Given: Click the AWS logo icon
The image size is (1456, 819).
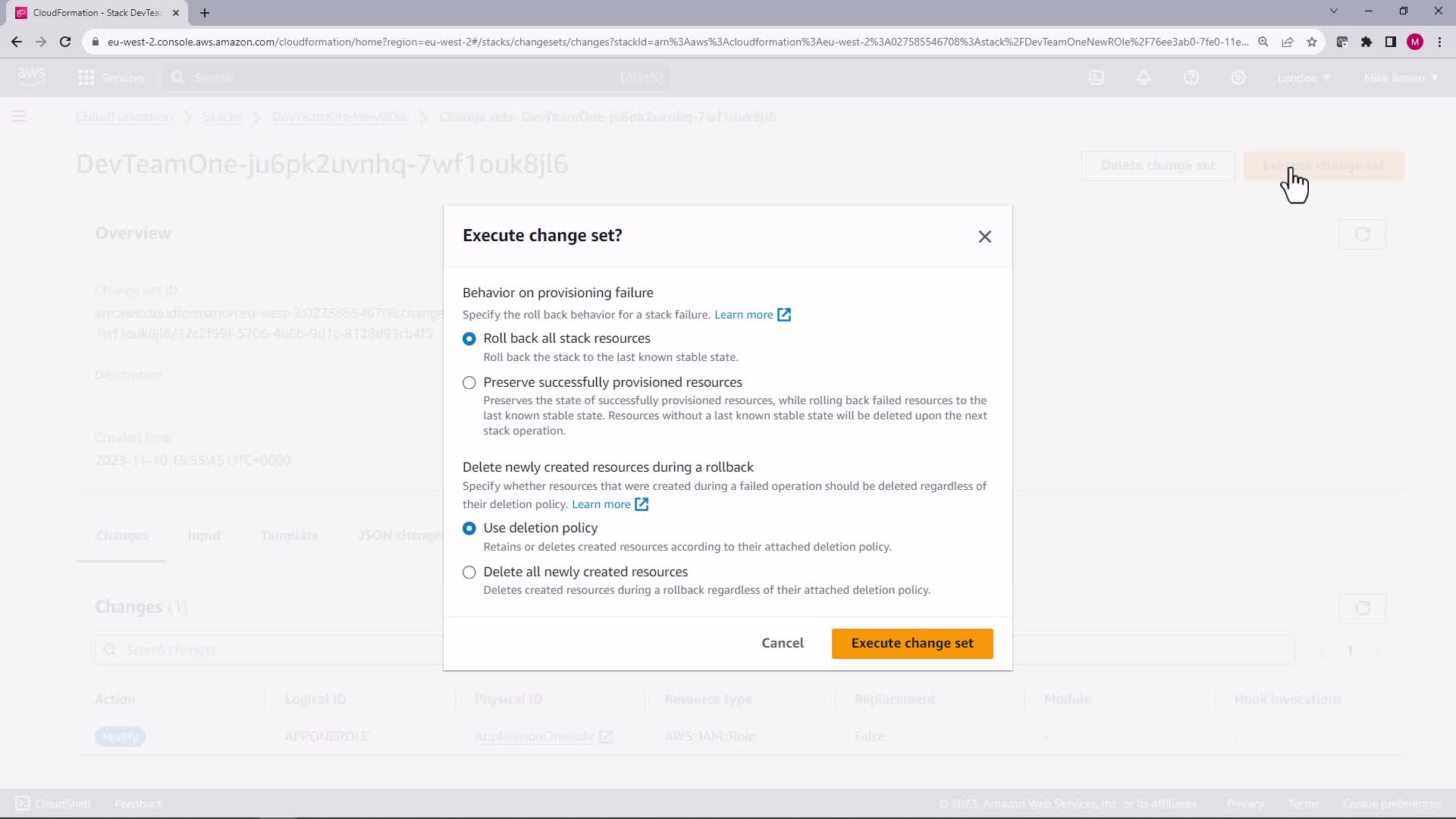Looking at the screenshot, I should [31, 77].
